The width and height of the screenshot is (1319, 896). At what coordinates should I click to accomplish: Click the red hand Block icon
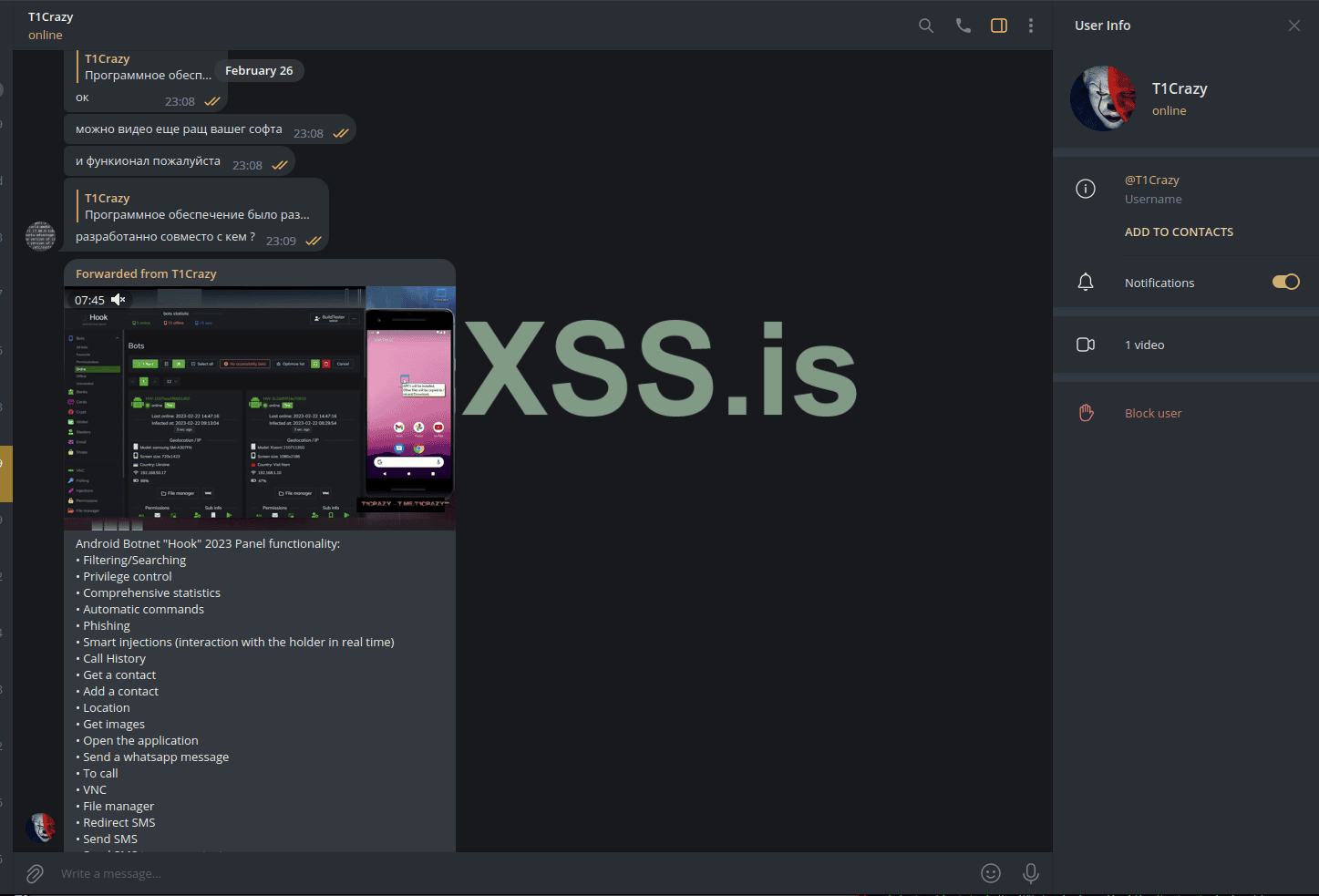[x=1086, y=413]
